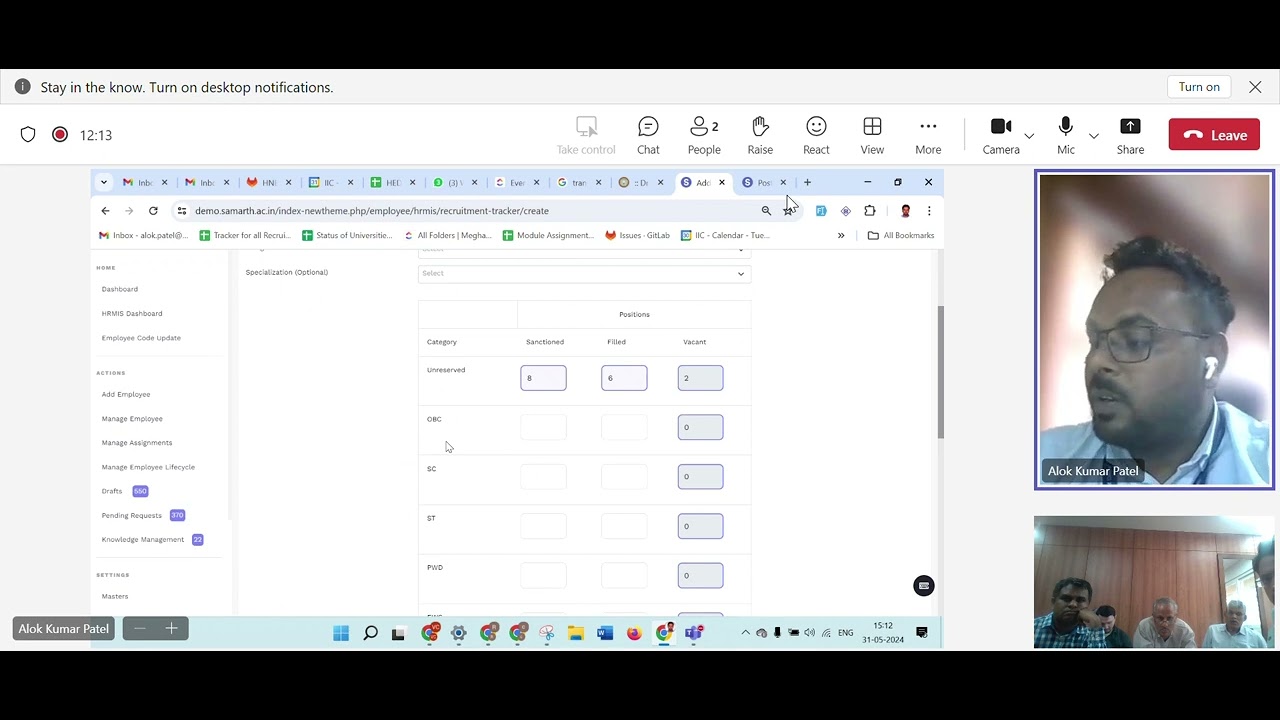The height and width of the screenshot is (720, 1280).
Task: Click the Unreserved Filled field
Action: click(624, 378)
